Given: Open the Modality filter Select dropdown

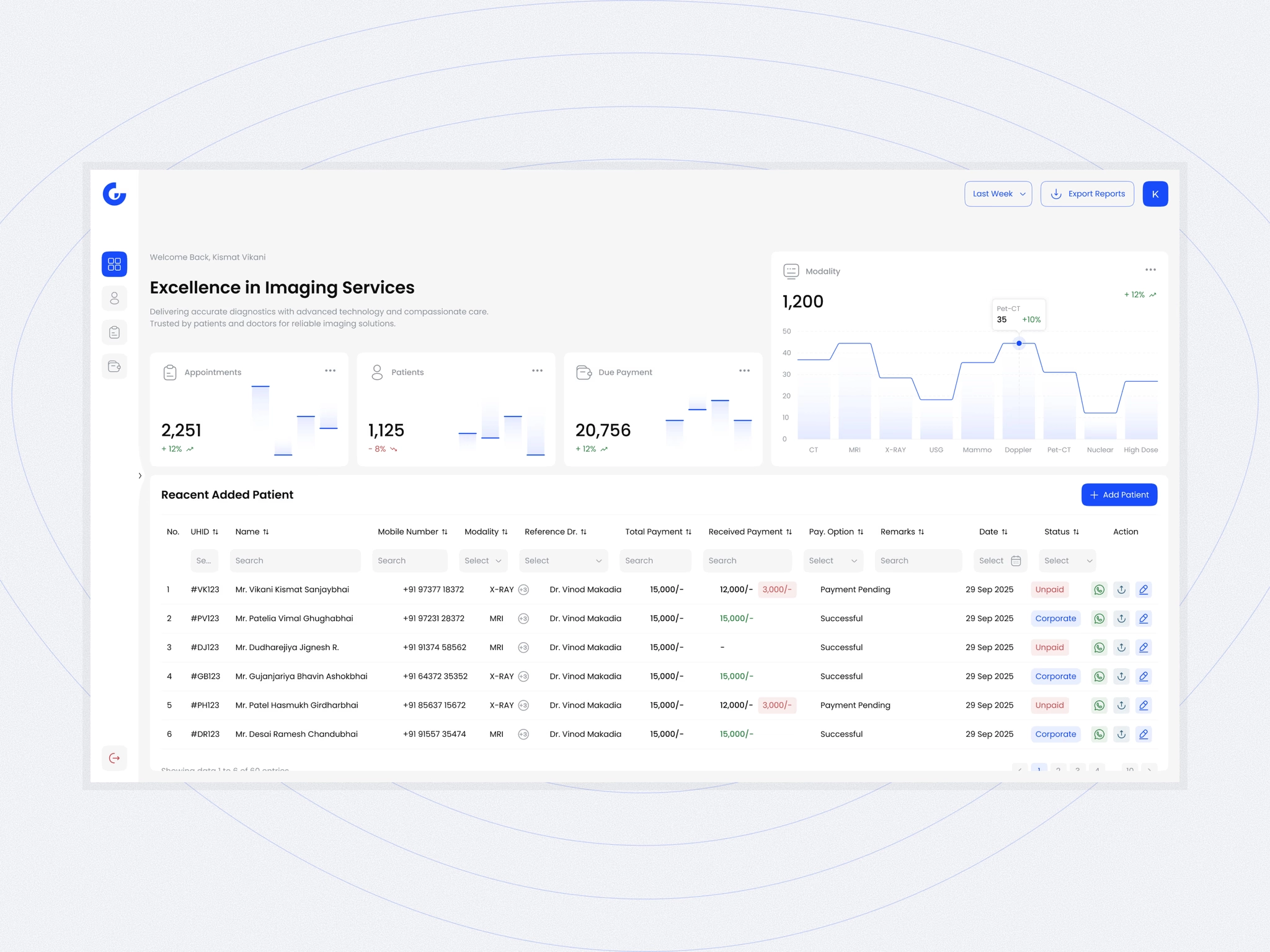Looking at the screenshot, I should pos(483,560).
